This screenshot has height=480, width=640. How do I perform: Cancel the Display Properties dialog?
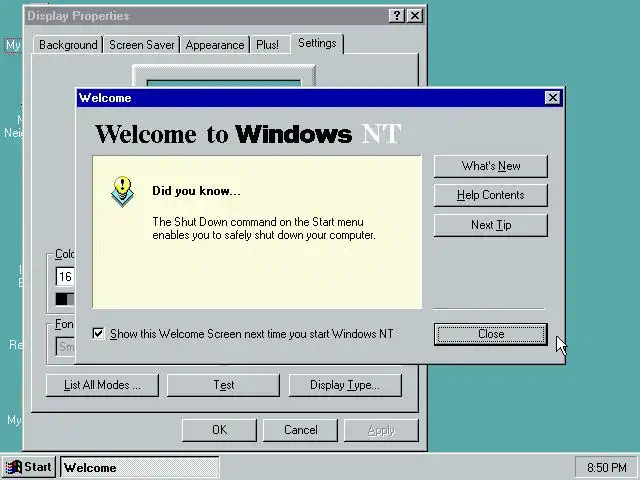300,430
